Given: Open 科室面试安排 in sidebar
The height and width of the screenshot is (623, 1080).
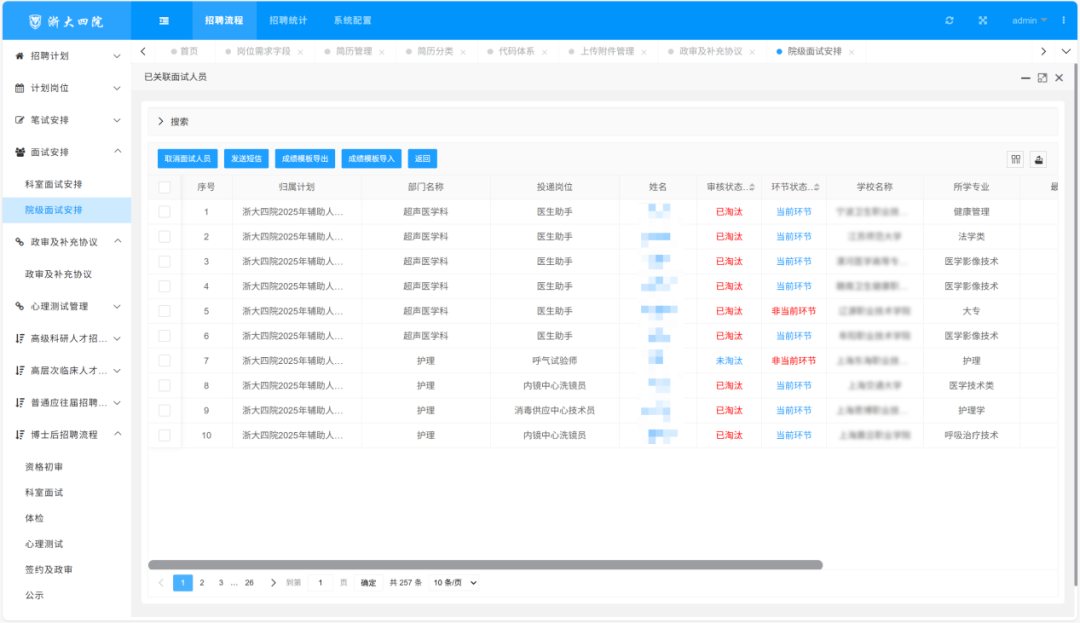Looking at the screenshot, I should point(54,184).
